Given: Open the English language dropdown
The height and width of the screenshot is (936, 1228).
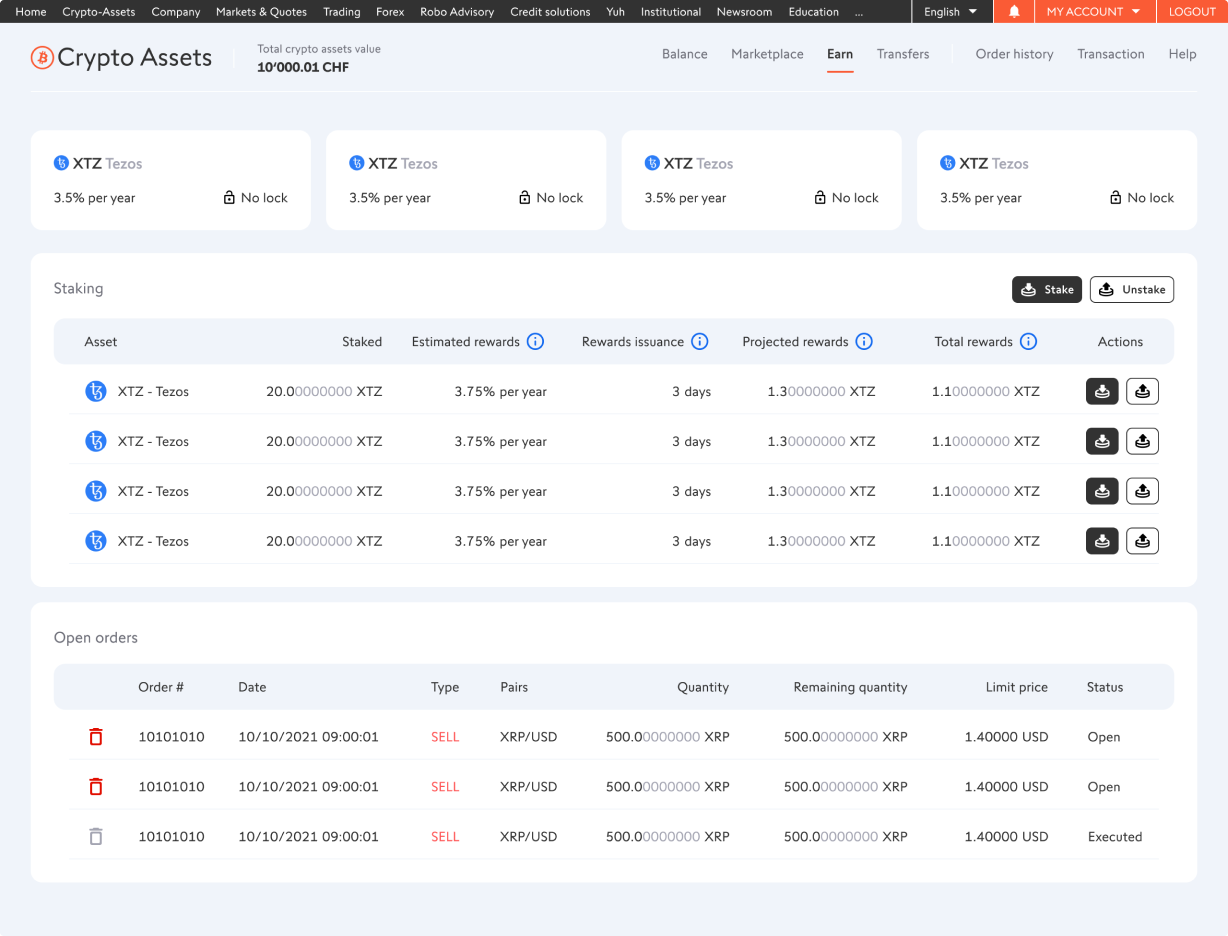Looking at the screenshot, I should [951, 12].
